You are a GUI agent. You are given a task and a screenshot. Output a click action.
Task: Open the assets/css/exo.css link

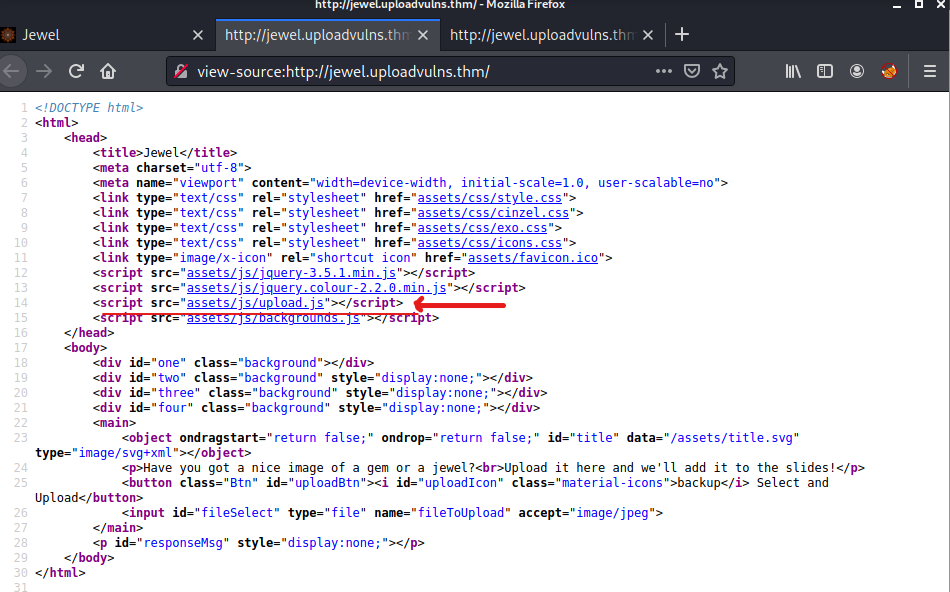482,228
